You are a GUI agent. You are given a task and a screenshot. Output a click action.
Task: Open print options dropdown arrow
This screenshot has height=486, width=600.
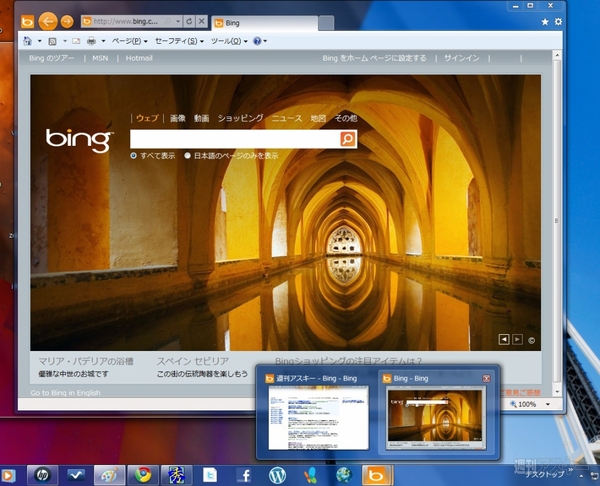click(103, 41)
